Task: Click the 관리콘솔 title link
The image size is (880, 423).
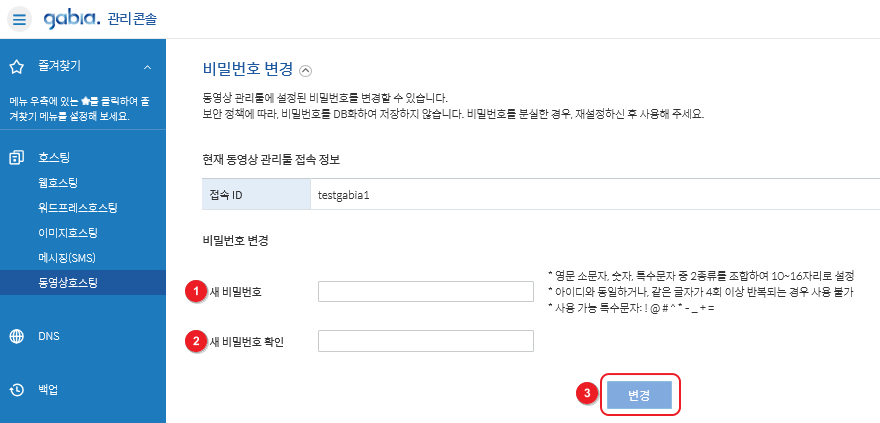Action: (132, 20)
